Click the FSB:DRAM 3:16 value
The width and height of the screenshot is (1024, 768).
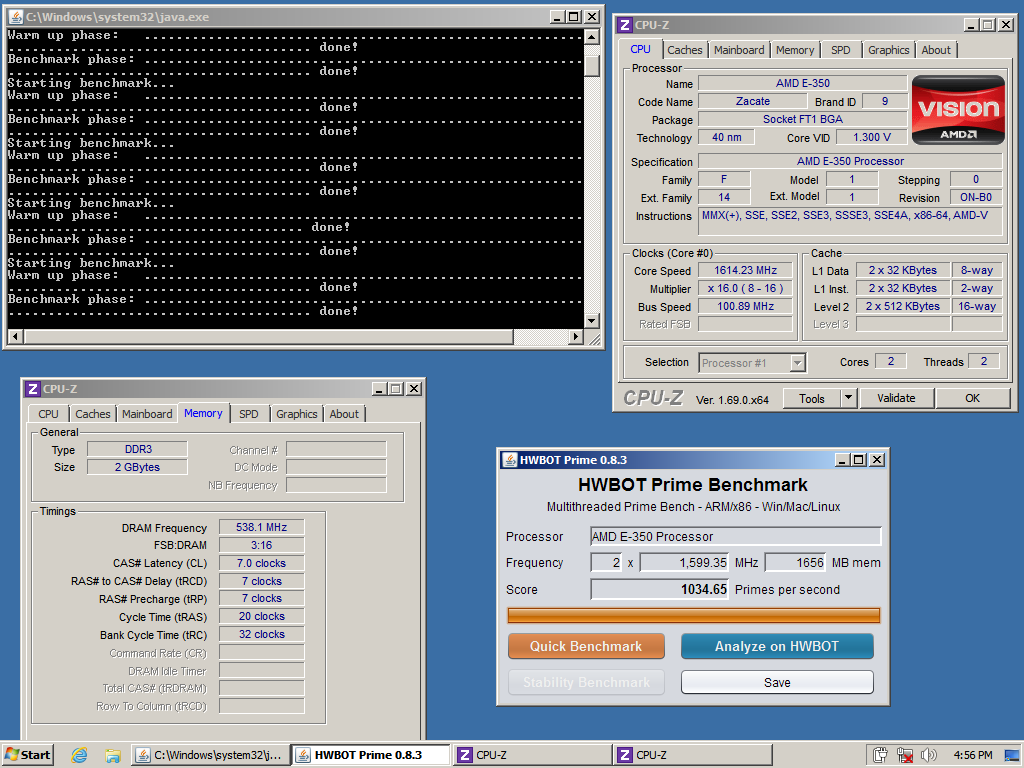click(261, 545)
